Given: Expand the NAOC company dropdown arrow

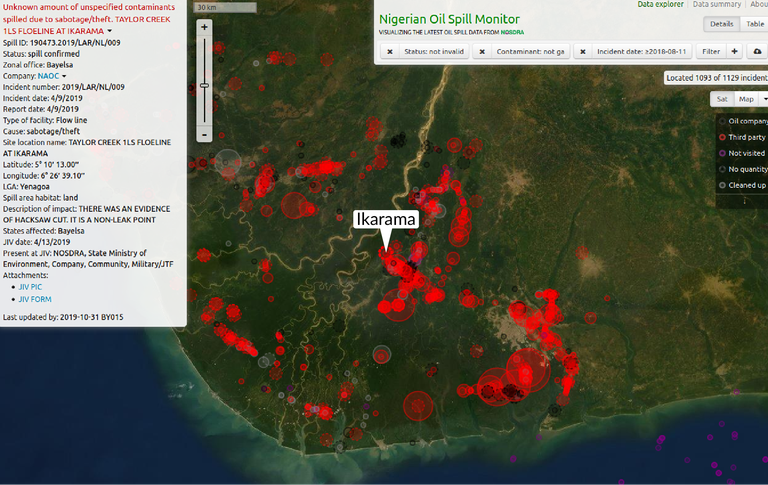Looking at the screenshot, I should pos(64,76).
